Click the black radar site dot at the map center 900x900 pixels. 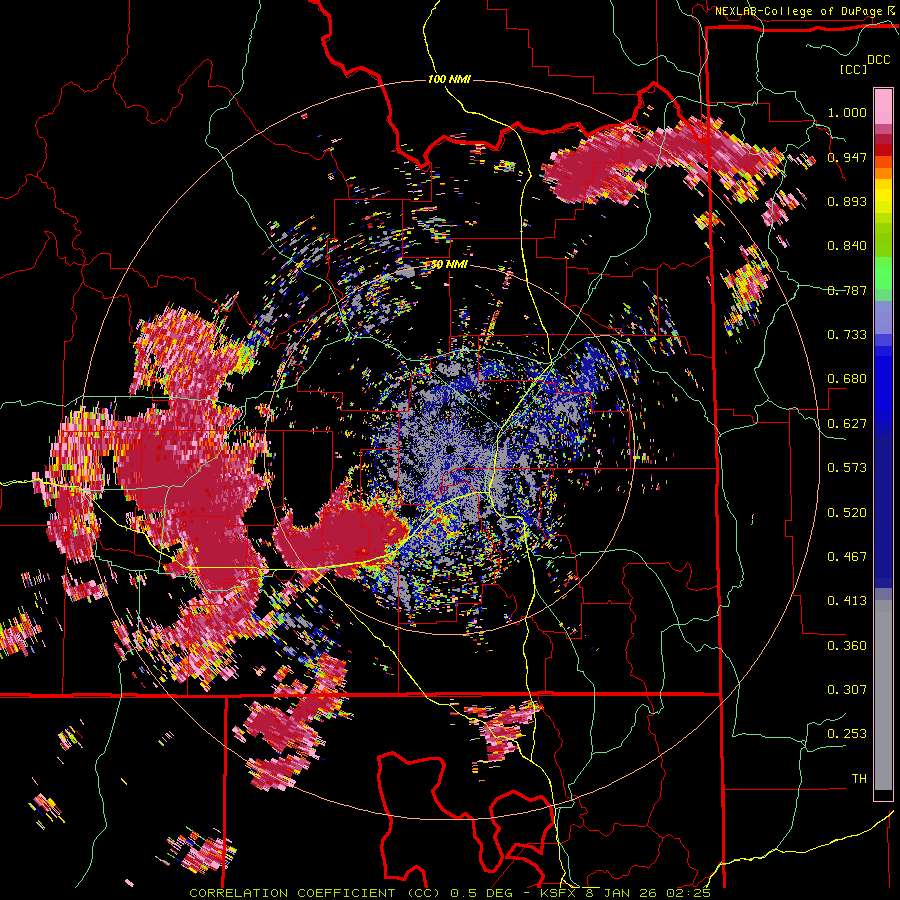click(x=450, y=449)
